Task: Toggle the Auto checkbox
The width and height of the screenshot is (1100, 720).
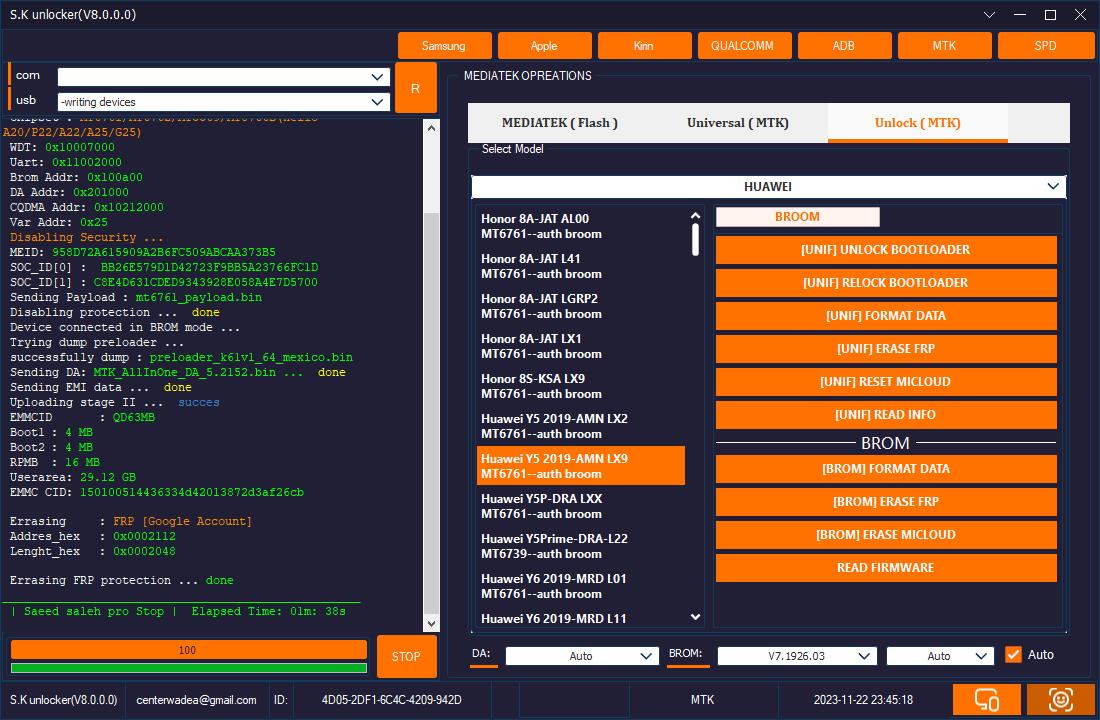Action: click(x=1013, y=654)
